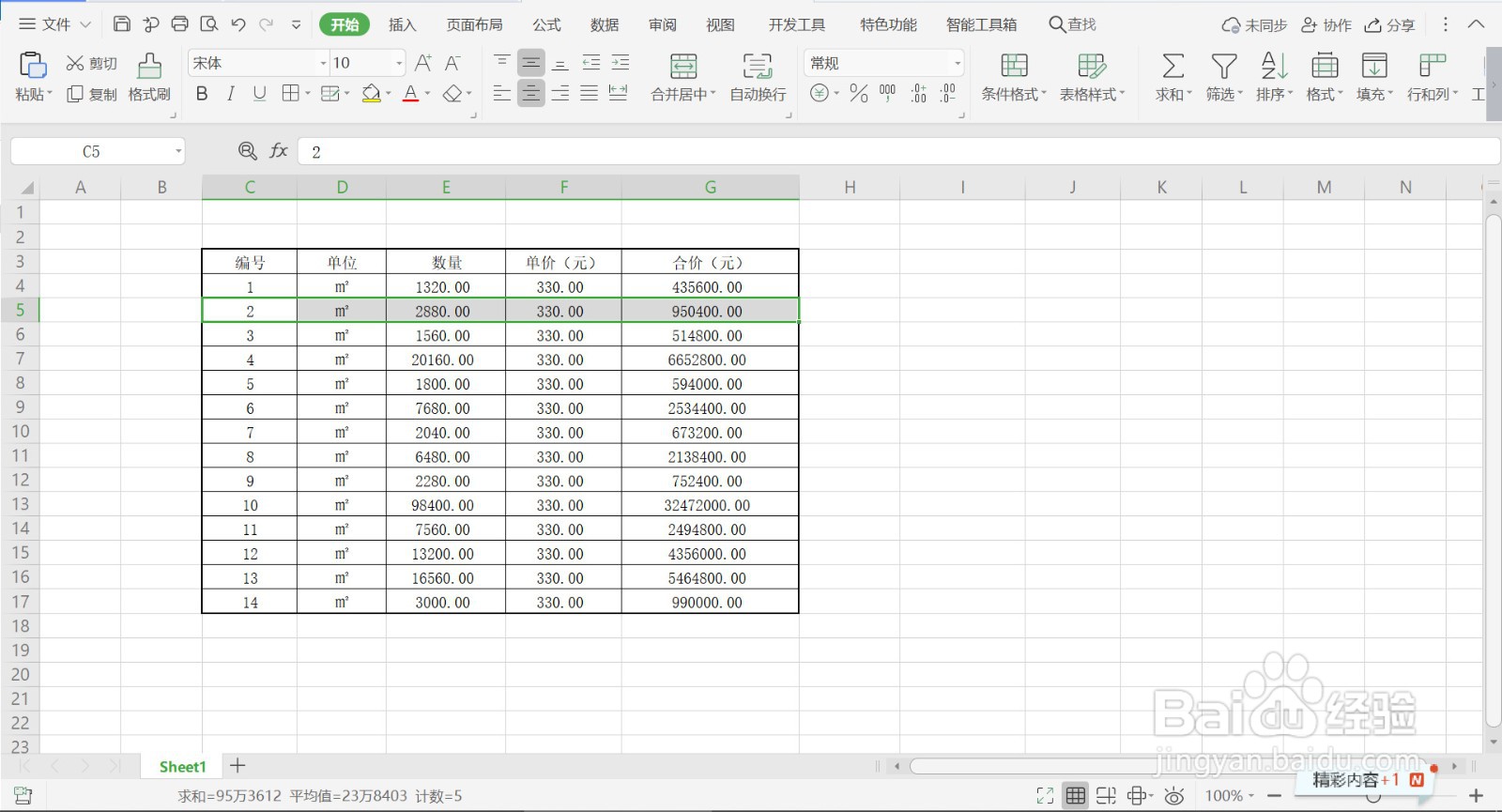Click the Save icon in quick access bar
Screen dimensions: 1502x812
click(122, 24)
